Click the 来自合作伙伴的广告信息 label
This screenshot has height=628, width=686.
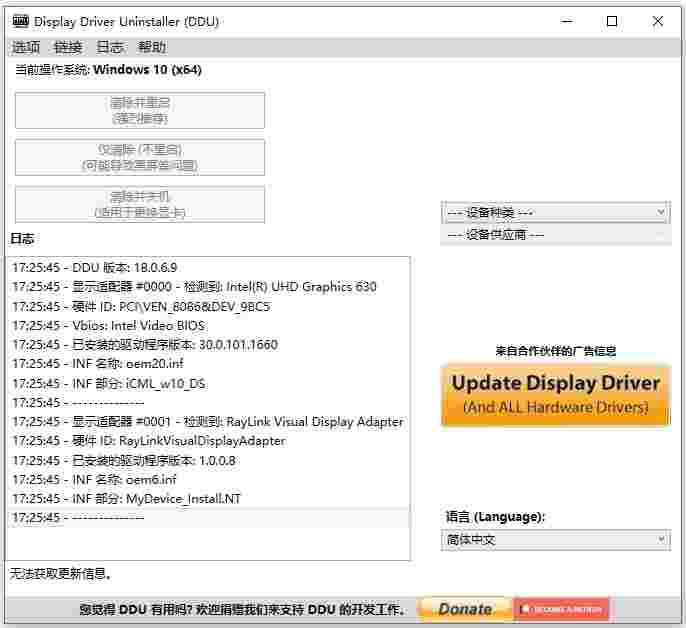tap(556, 351)
